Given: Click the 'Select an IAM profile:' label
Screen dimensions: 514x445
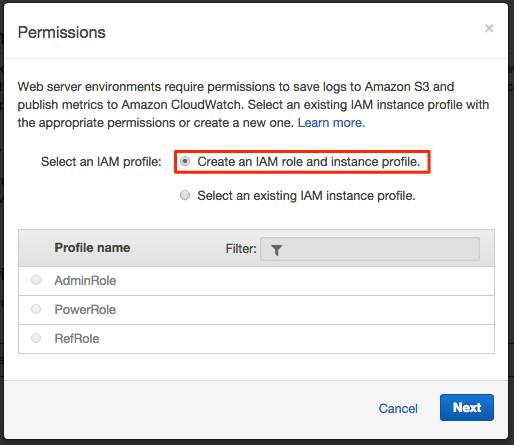Looking at the screenshot, I should [101, 162].
